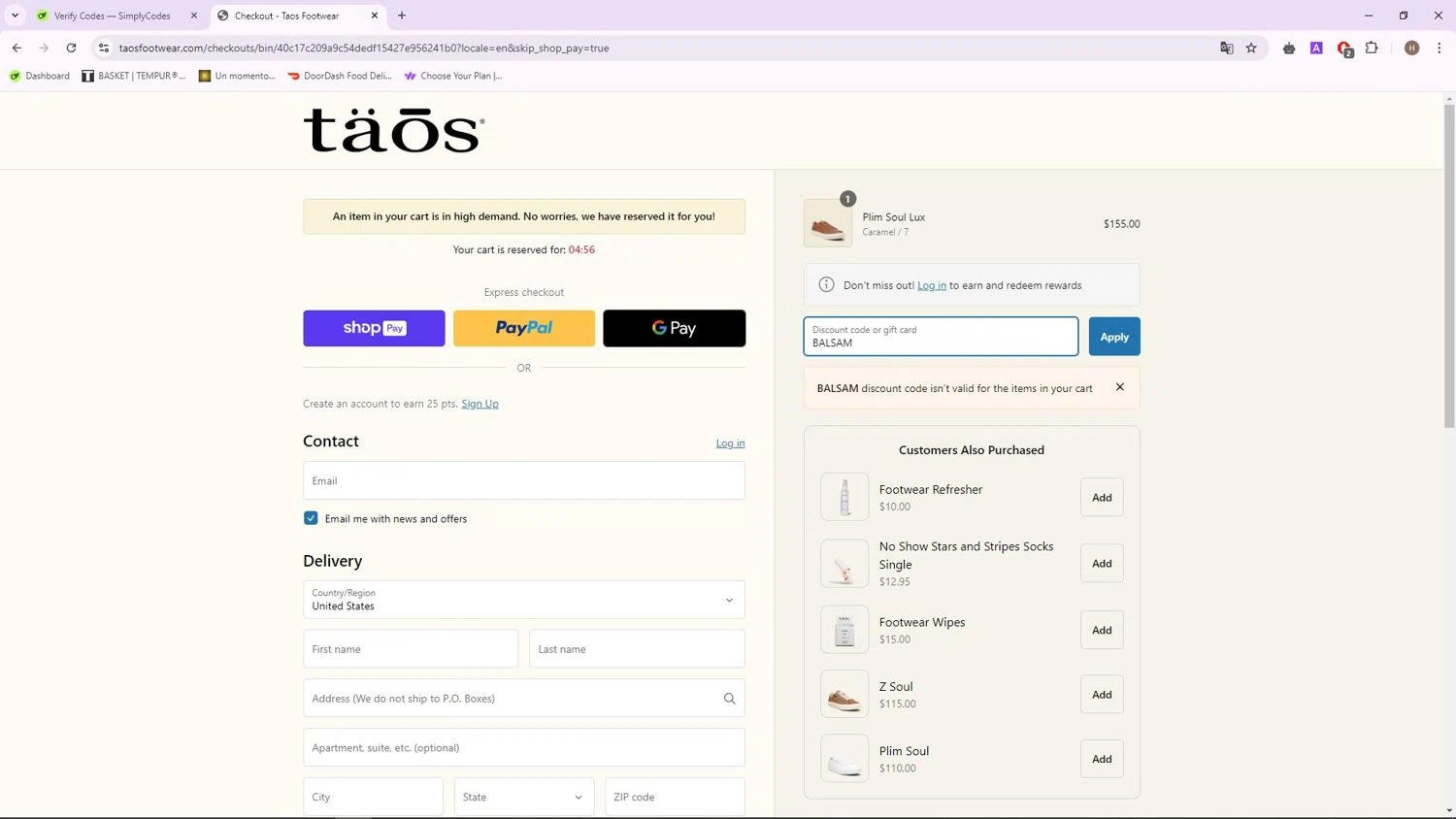Click the cart reserved timer 04:56
The height and width of the screenshot is (819, 1456).
(x=581, y=249)
